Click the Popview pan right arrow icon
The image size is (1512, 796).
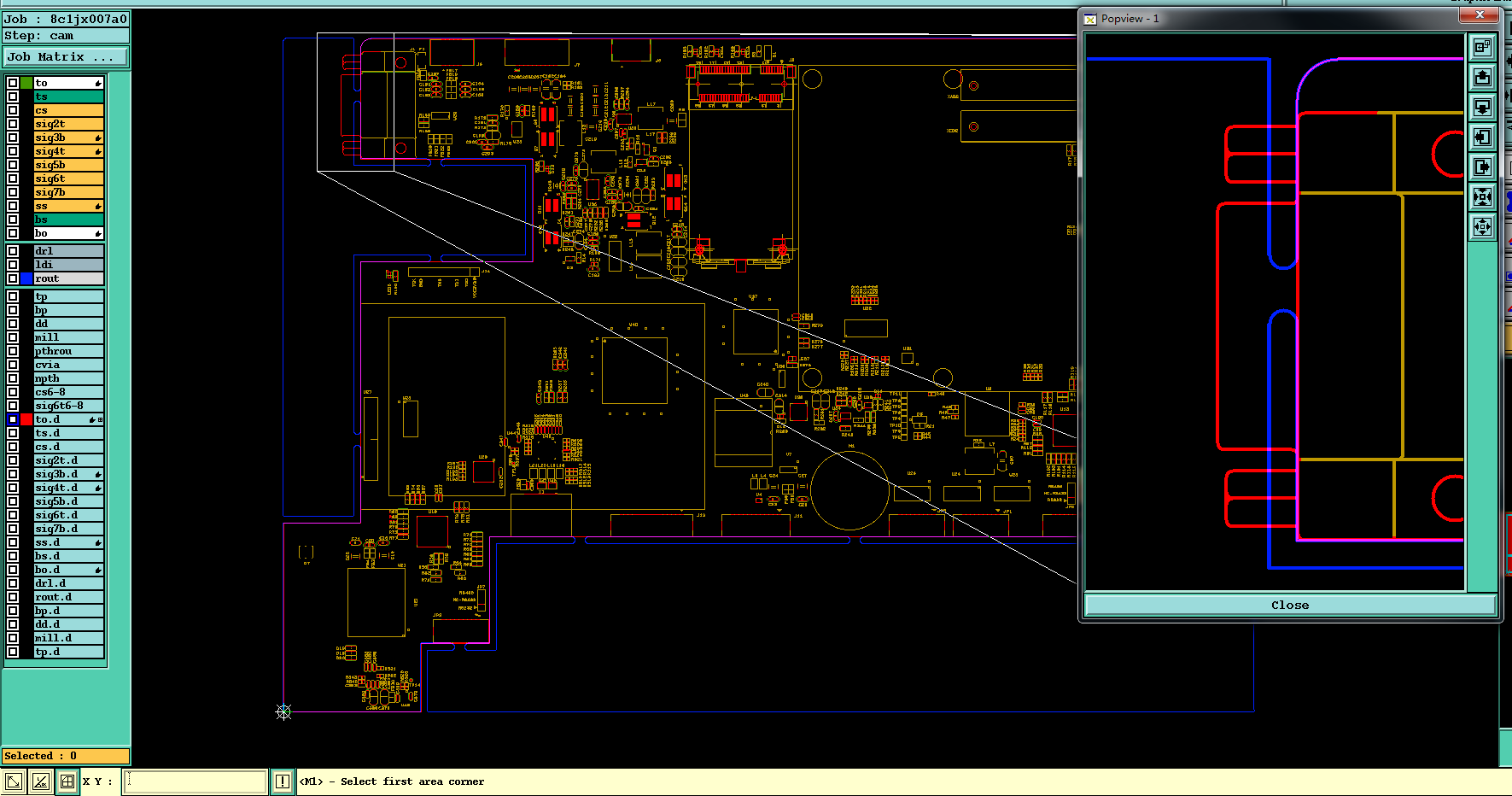pyautogui.click(x=1482, y=167)
